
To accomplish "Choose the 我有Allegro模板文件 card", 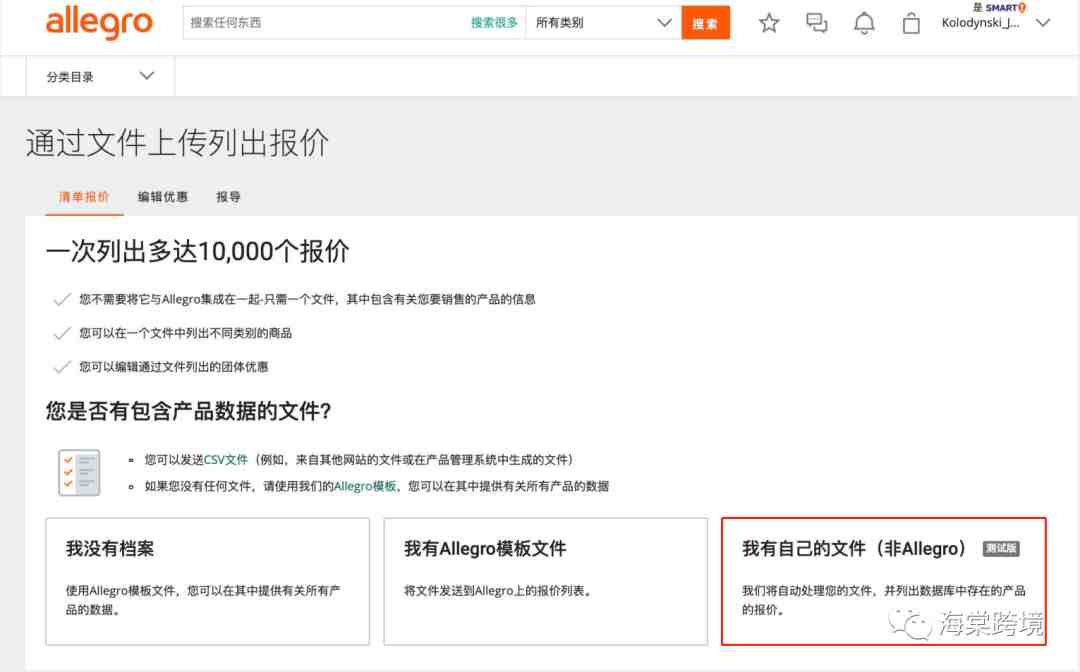I will (x=546, y=582).
